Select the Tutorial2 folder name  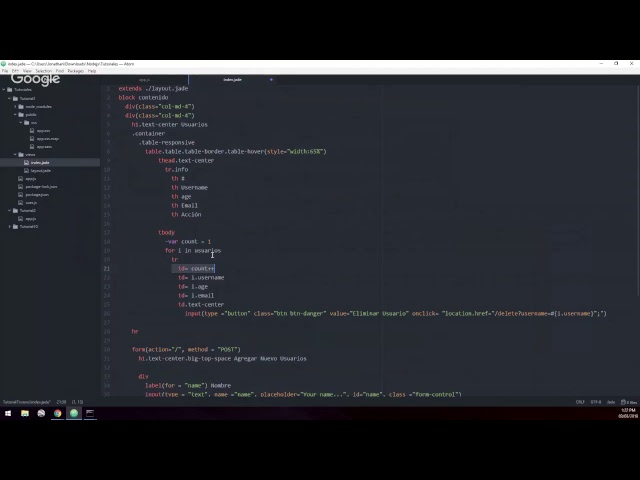[x=28, y=211]
